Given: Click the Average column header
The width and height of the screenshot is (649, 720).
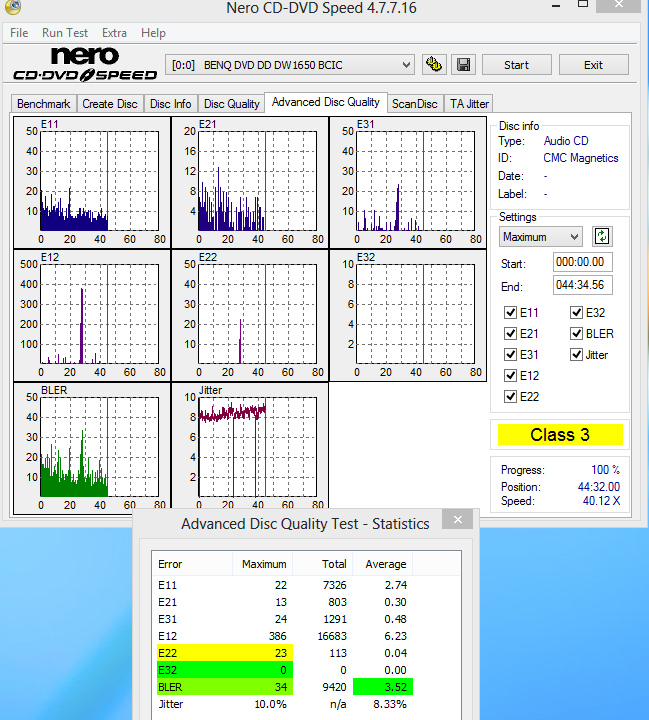Looking at the screenshot, I should pos(383,564).
